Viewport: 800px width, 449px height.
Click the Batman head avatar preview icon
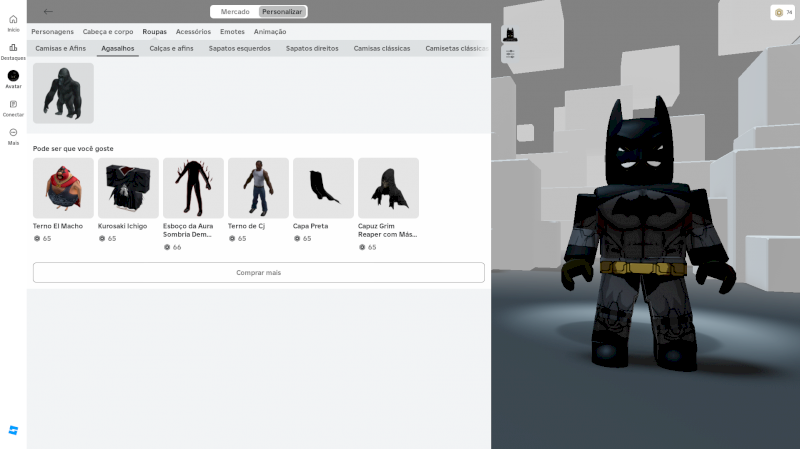pyautogui.click(x=510, y=35)
